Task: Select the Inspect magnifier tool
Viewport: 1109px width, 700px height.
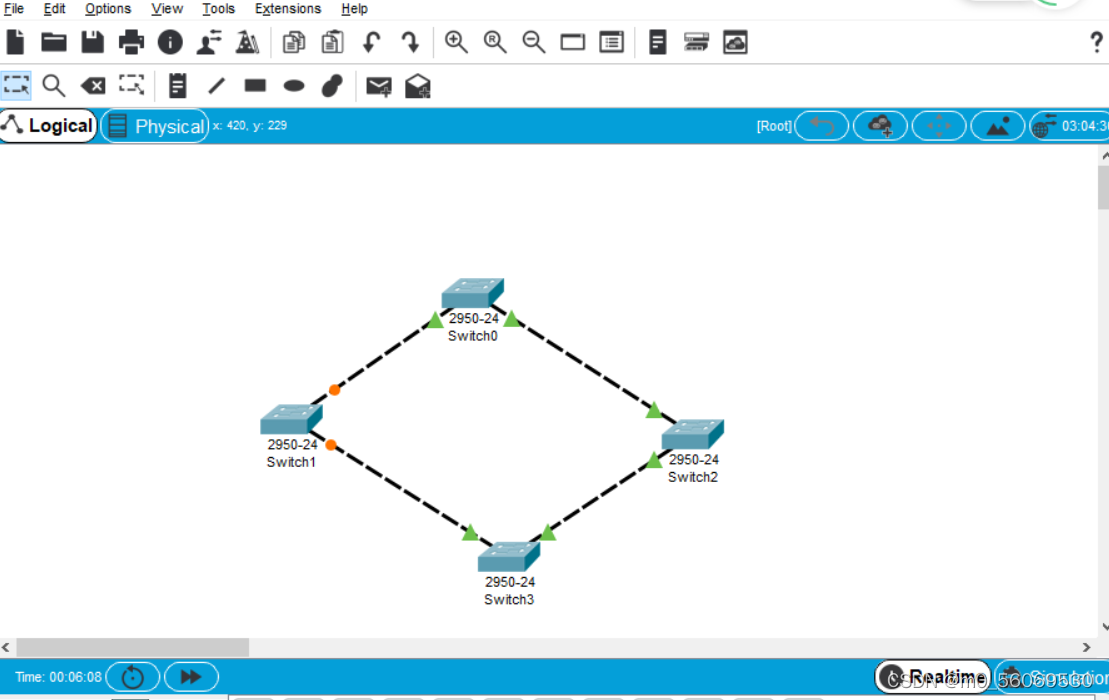Action: (x=54, y=86)
